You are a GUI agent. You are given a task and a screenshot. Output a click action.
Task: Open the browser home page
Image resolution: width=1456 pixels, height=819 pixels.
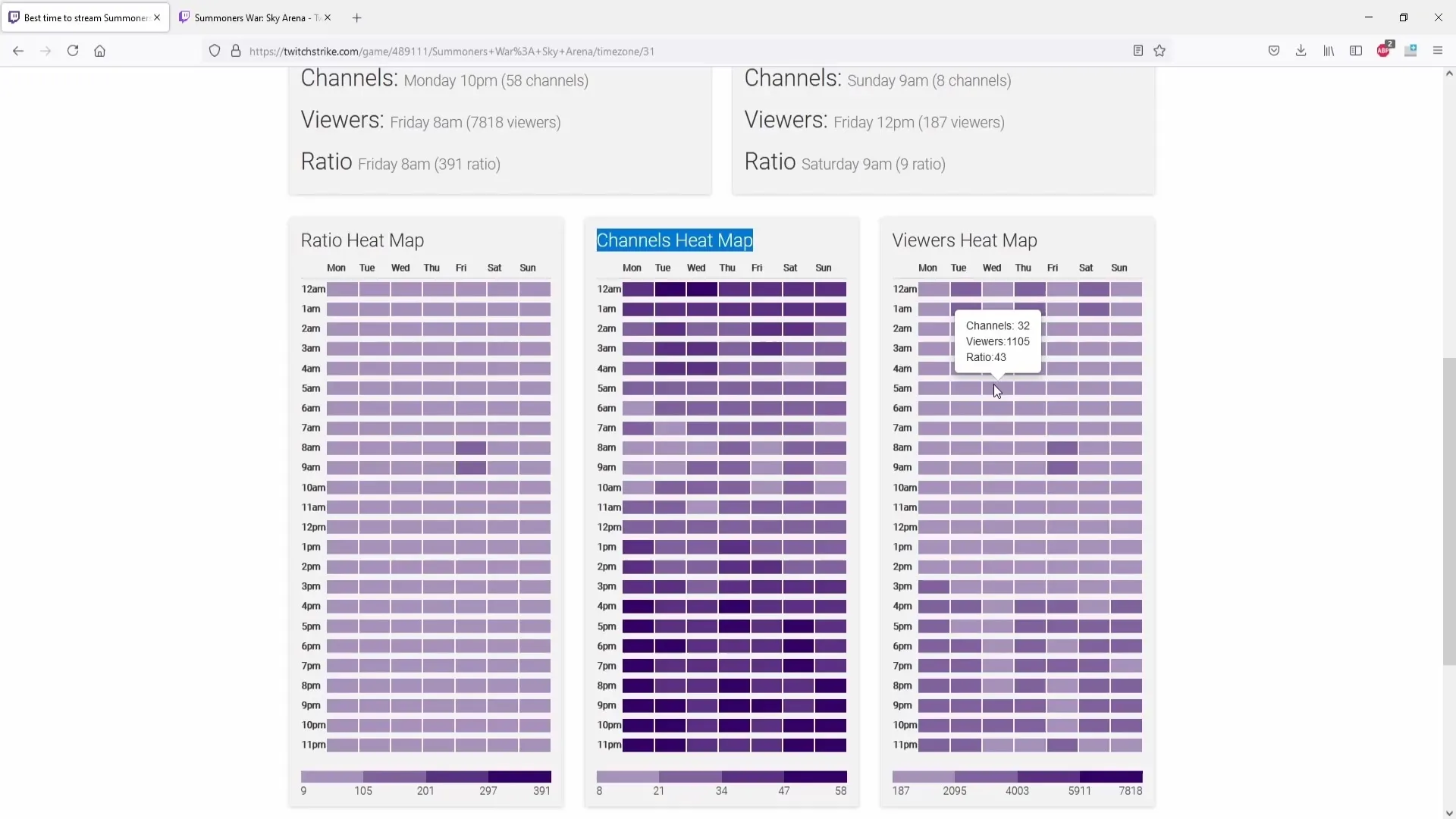click(x=99, y=51)
